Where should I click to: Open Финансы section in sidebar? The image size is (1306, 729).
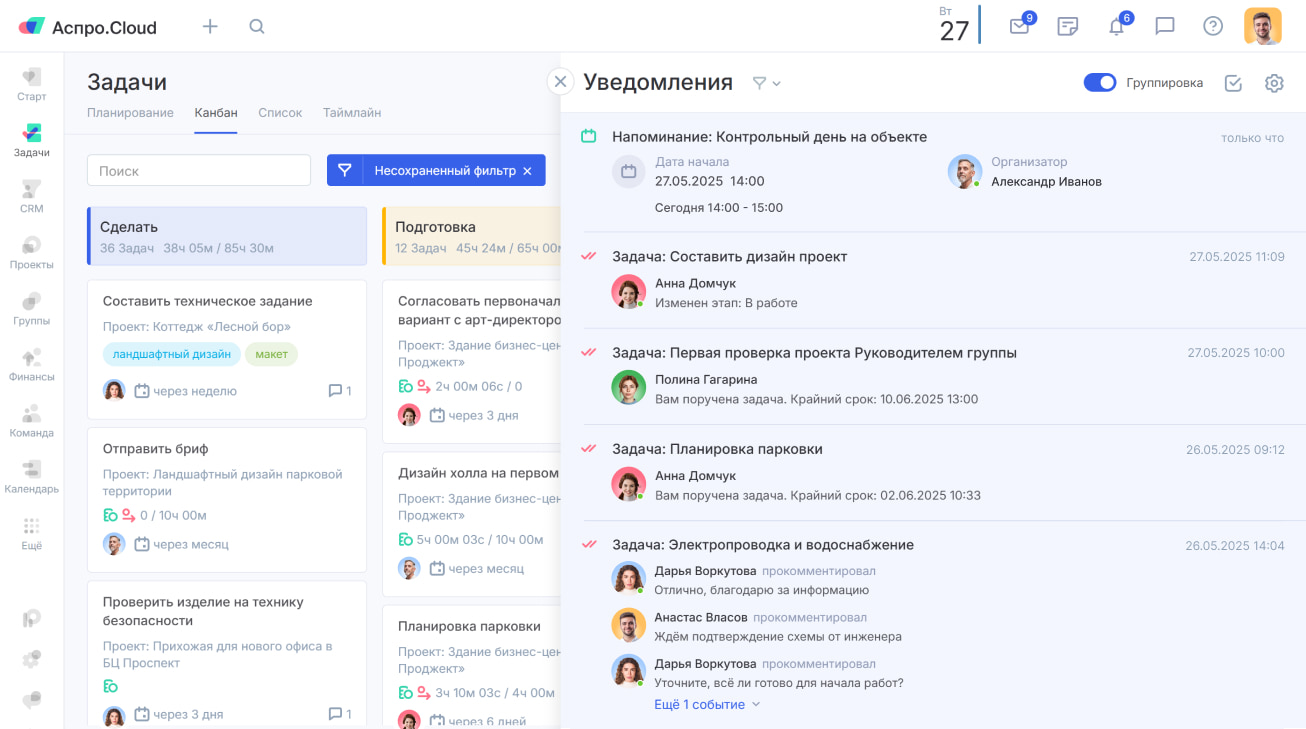(x=32, y=364)
